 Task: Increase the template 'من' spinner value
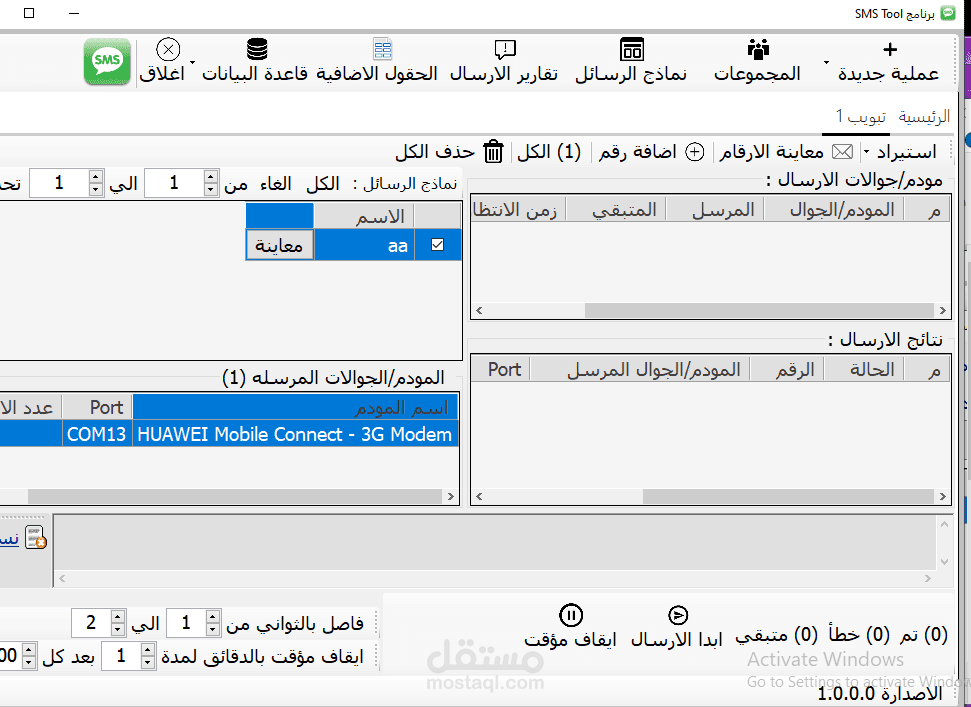(211, 177)
